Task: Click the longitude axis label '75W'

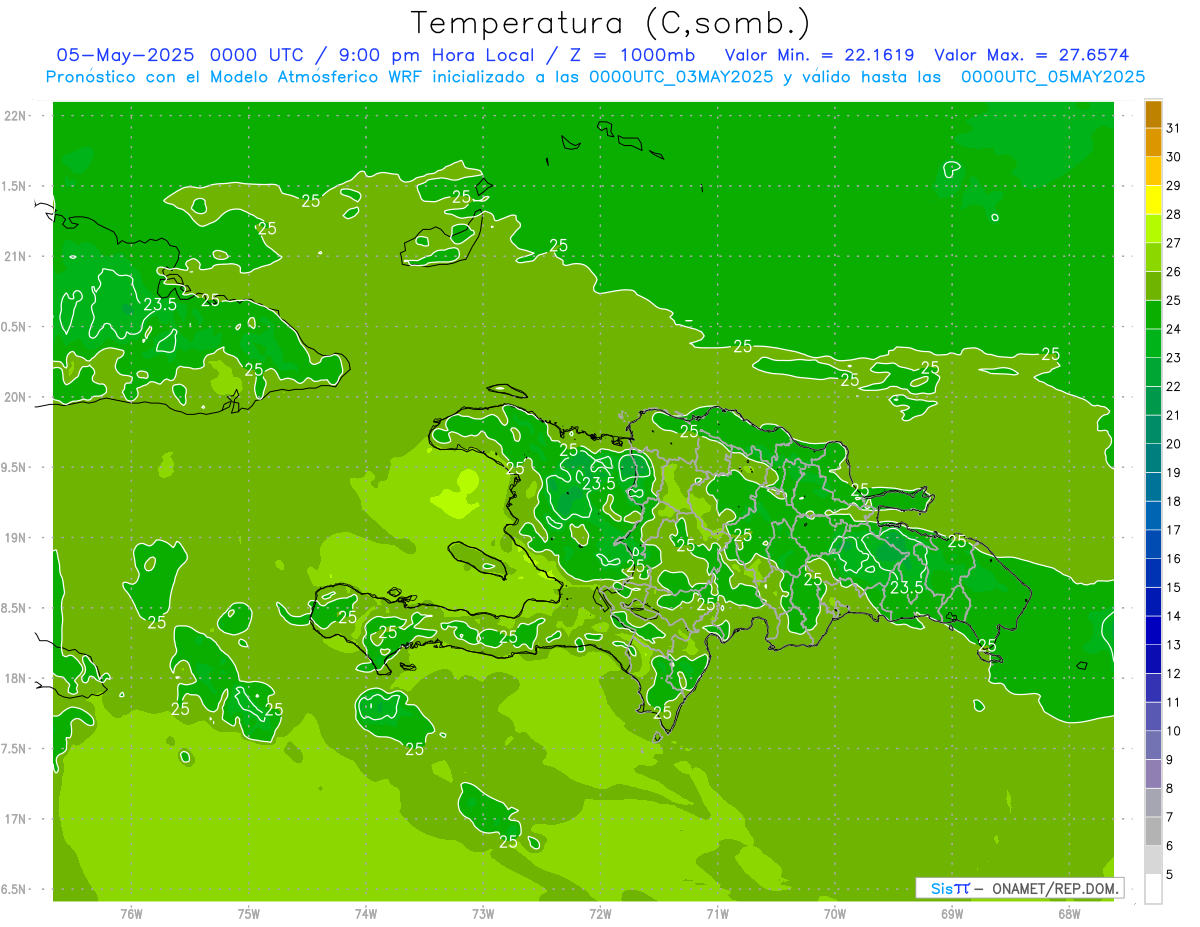Action: [249, 912]
